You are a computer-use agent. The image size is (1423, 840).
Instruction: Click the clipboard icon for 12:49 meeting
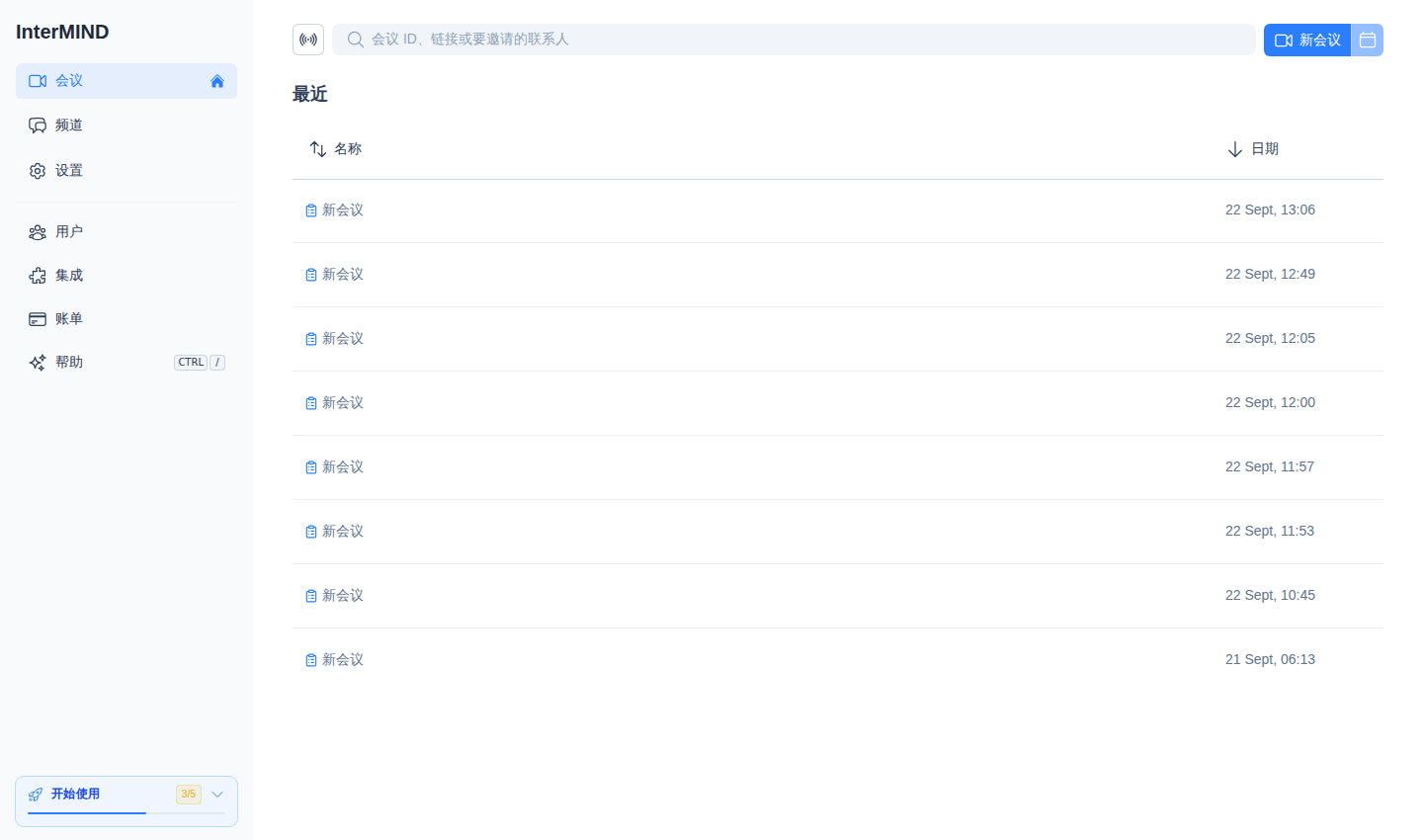click(x=311, y=275)
